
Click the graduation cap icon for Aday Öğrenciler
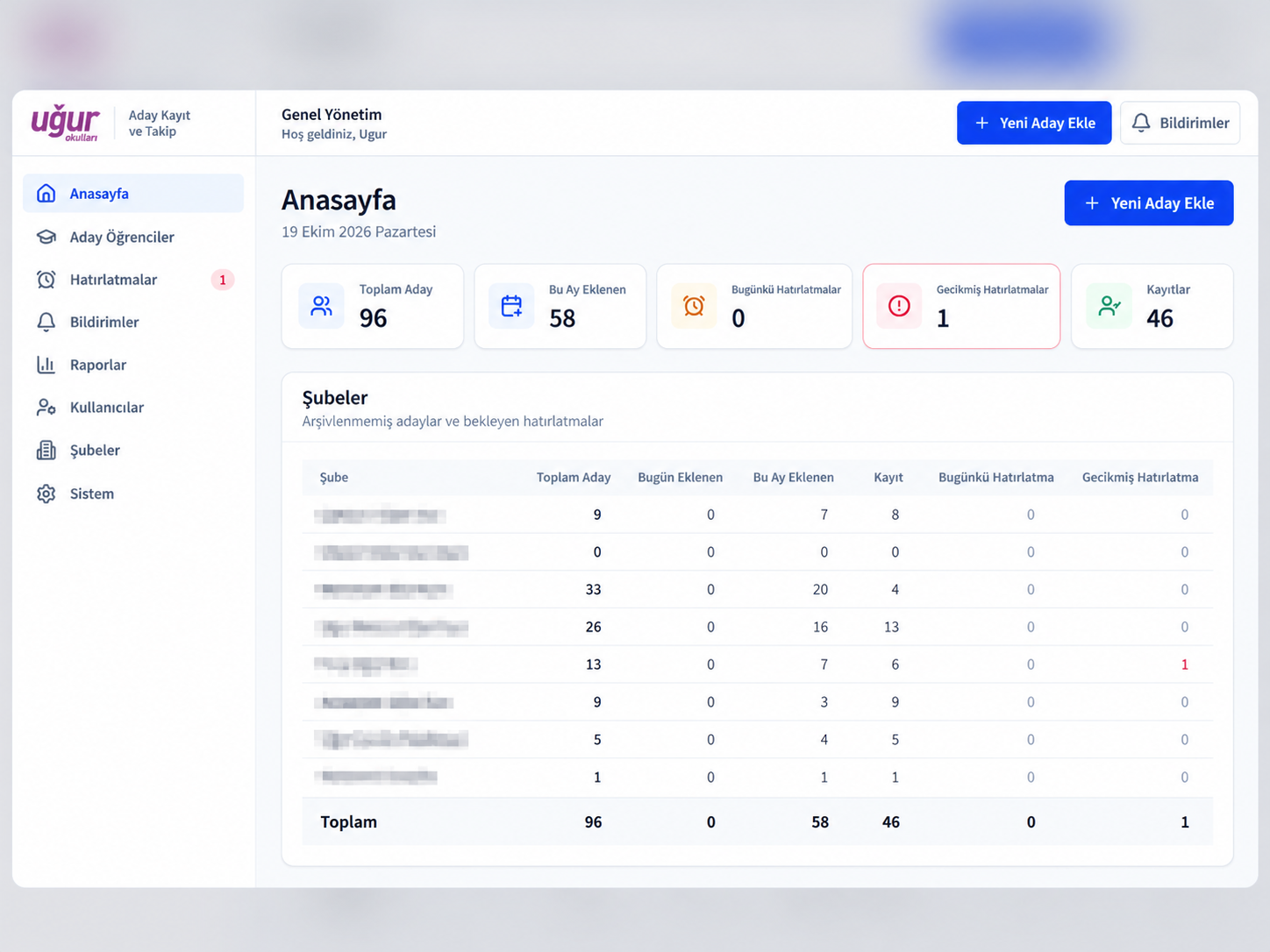pyautogui.click(x=46, y=237)
